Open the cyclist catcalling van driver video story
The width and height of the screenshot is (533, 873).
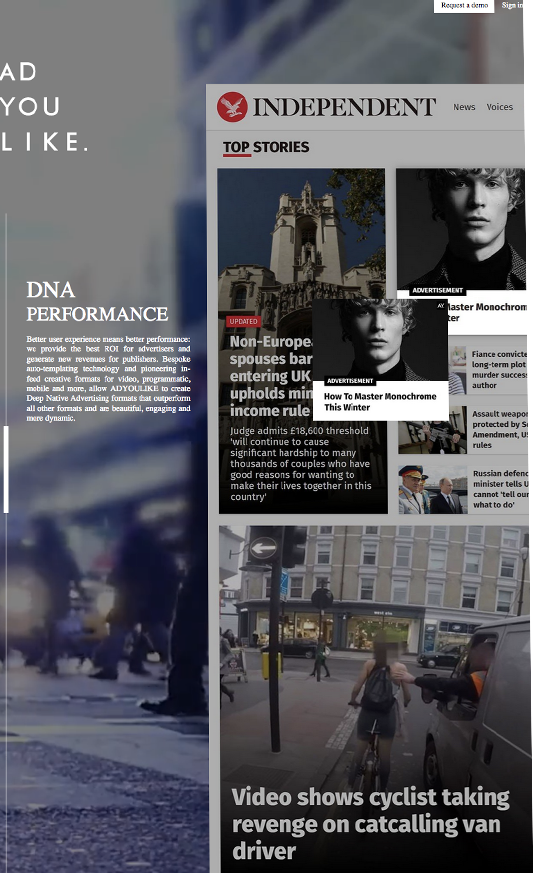[370, 824]
